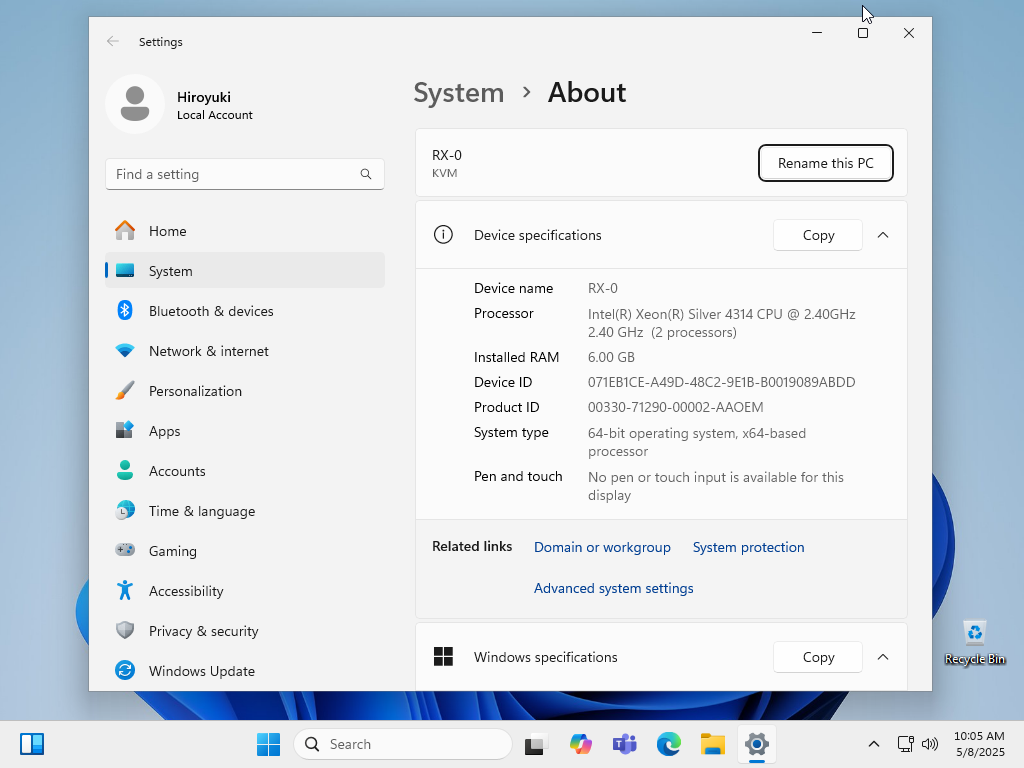
Task: Click the Time & language clock-globe icon
Action: tap(125, 511)
